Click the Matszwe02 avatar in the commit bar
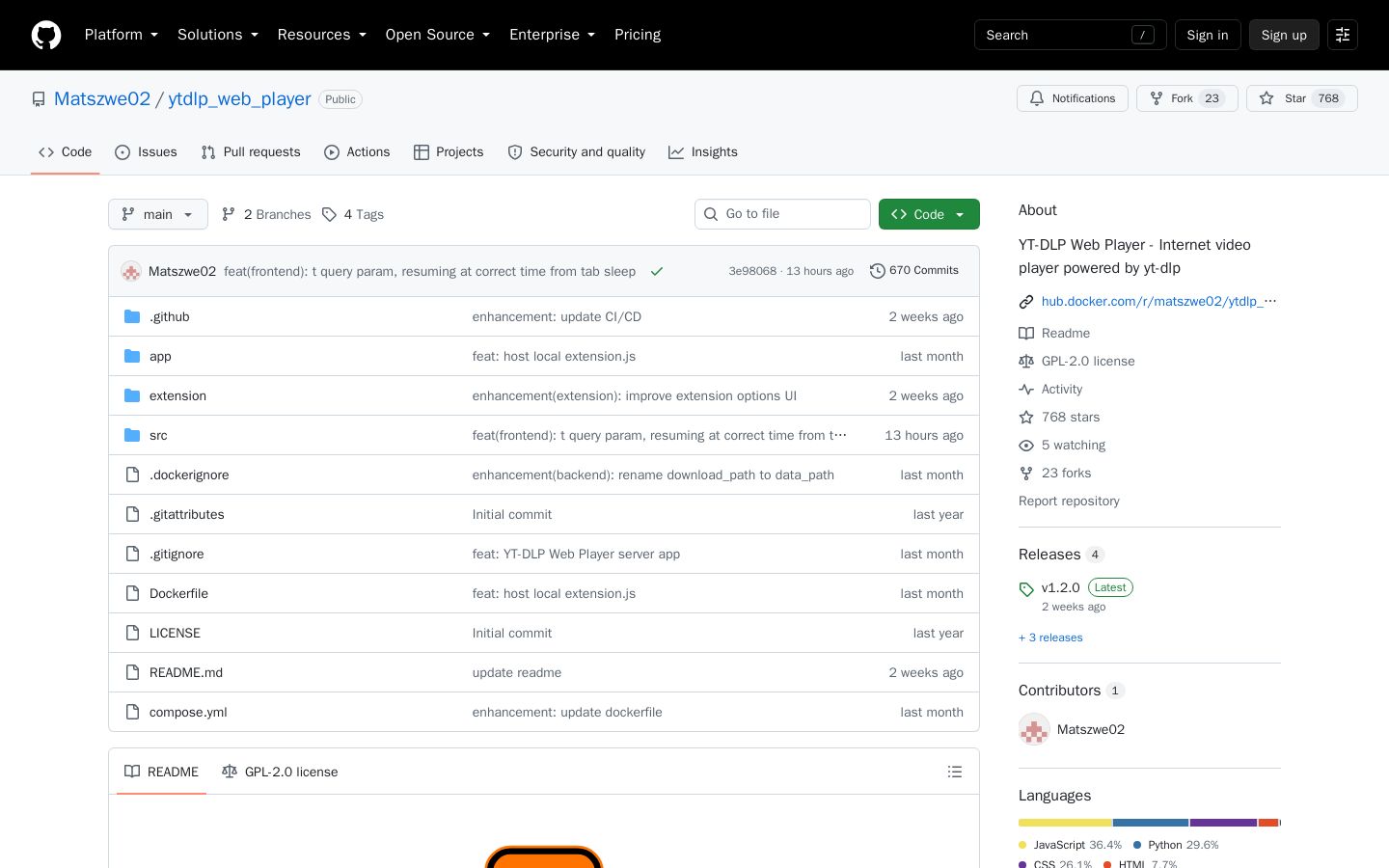Image resolution: width=1389 pixels, height=868 pixels. point(131,271)
